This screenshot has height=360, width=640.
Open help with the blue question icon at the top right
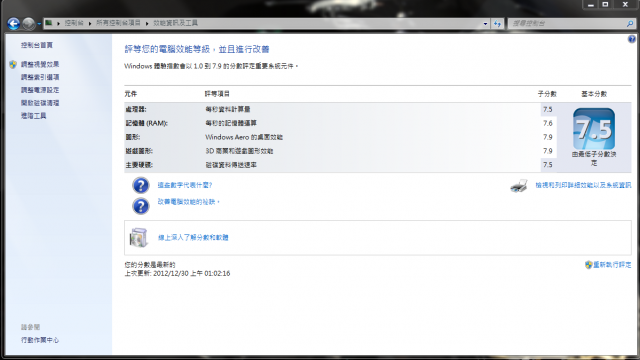pos(632,39)
